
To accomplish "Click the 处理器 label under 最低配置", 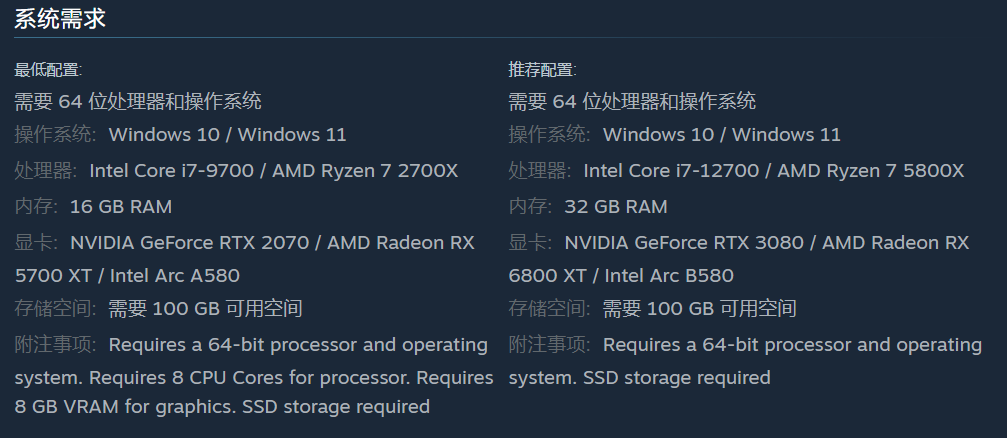I will (x=45, y=171).
